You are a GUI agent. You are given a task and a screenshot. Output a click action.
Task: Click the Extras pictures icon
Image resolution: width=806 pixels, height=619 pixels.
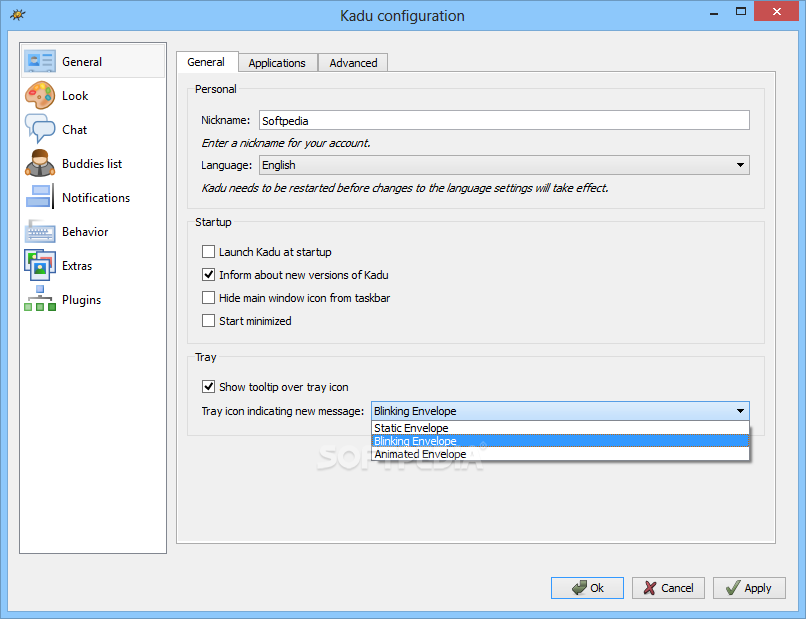(x=40, y=265)
